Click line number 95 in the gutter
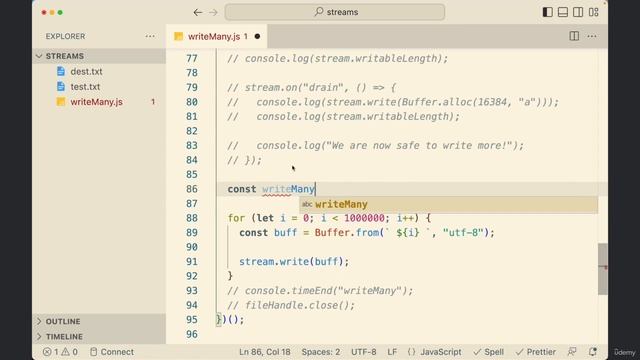 click(192, 320)
